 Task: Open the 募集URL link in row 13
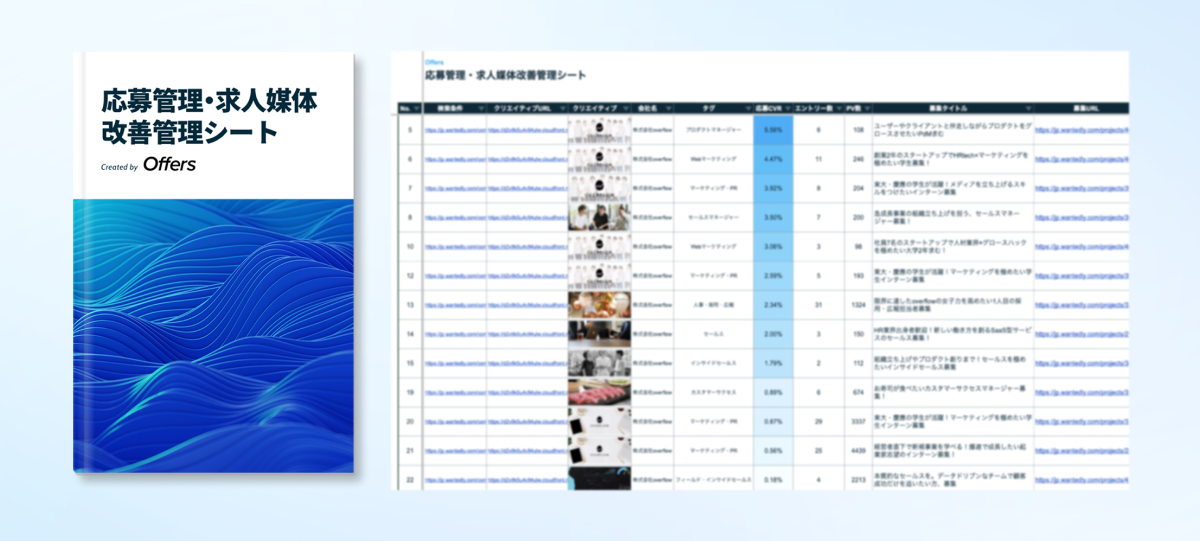(1082, 305)
